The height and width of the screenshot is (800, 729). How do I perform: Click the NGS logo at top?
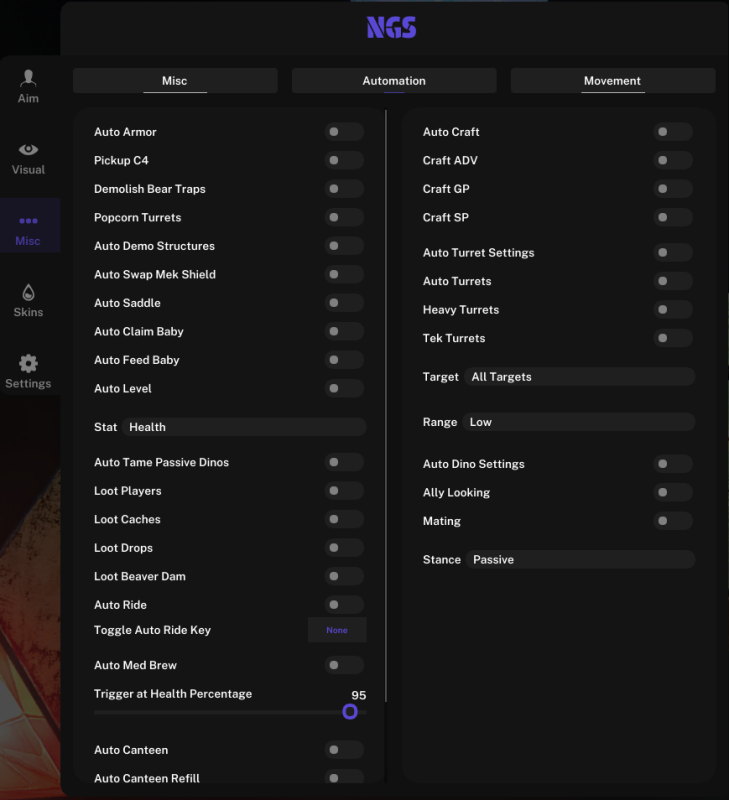(391, 28)
